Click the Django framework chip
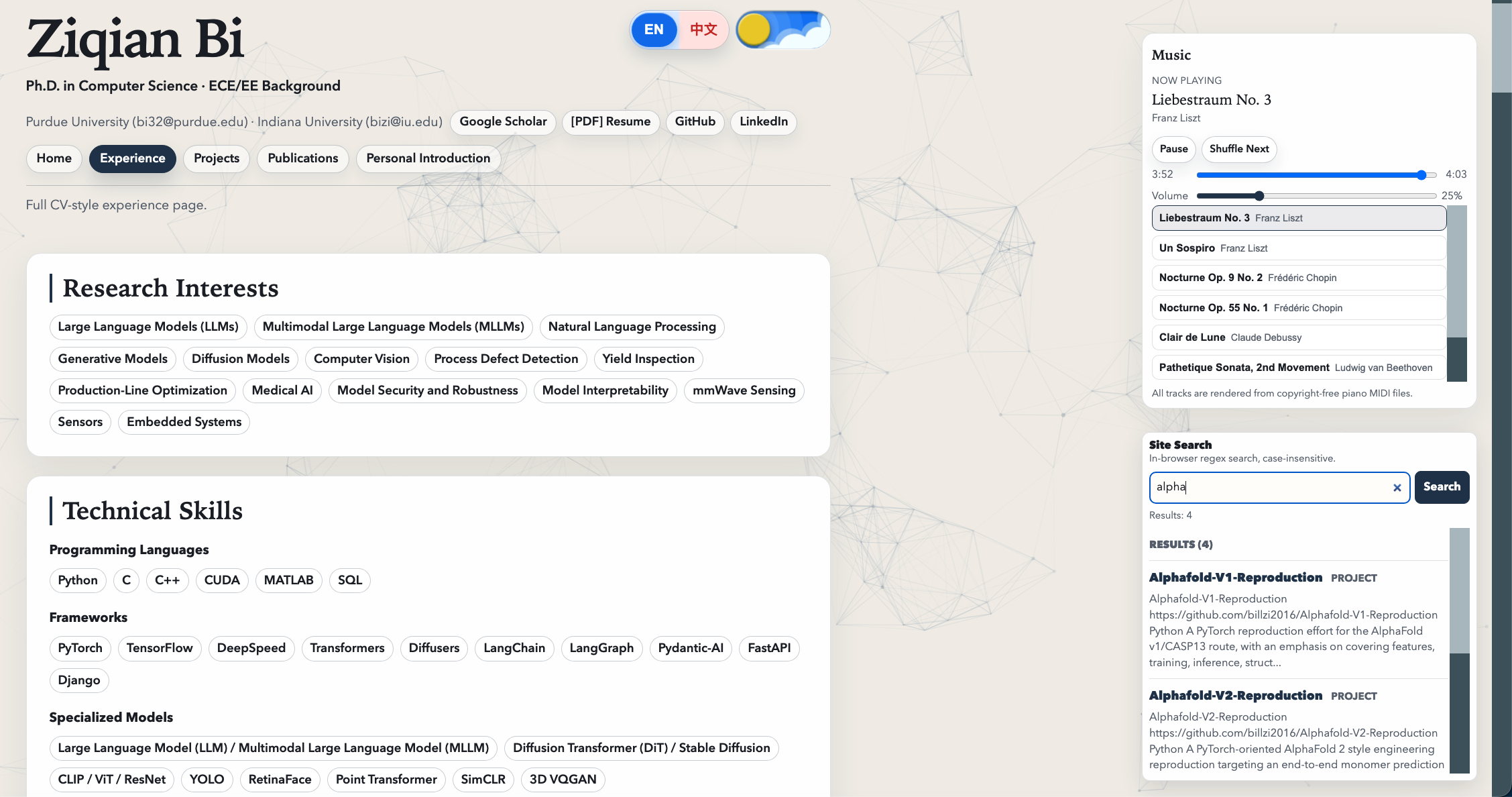 pos(79,680)
